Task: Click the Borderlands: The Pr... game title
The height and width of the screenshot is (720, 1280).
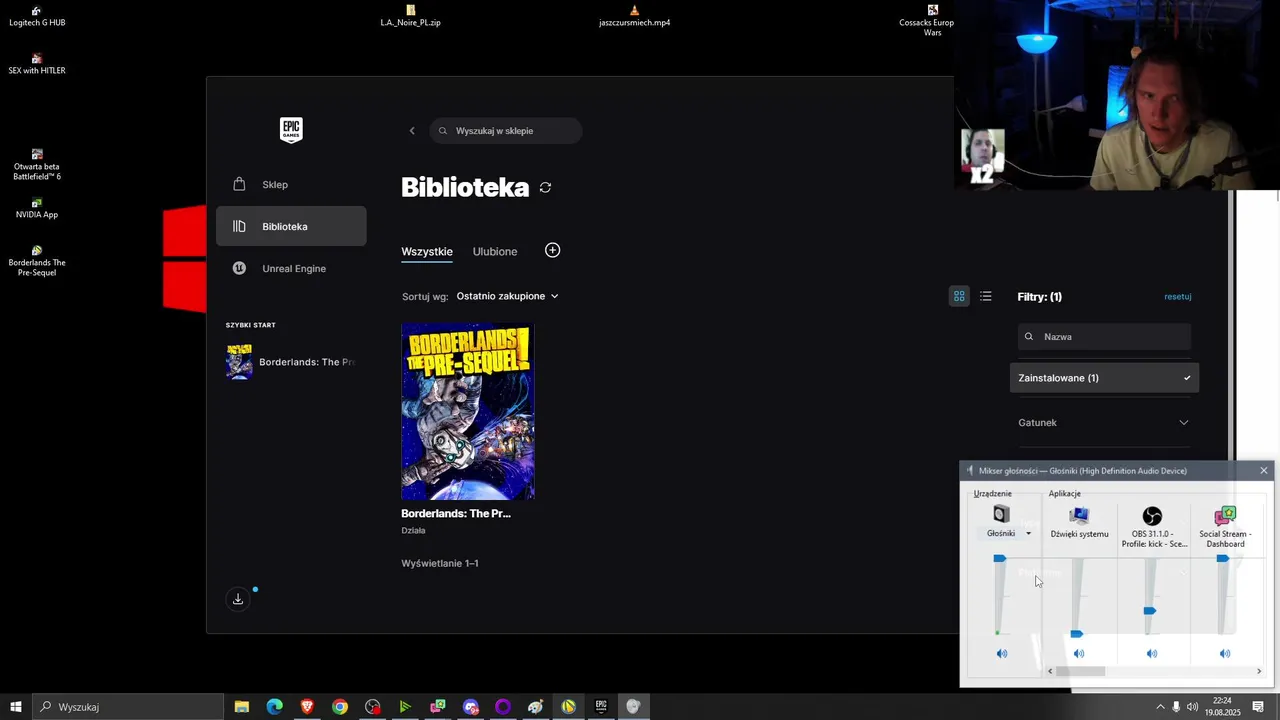Action: [x=456, y=513]
